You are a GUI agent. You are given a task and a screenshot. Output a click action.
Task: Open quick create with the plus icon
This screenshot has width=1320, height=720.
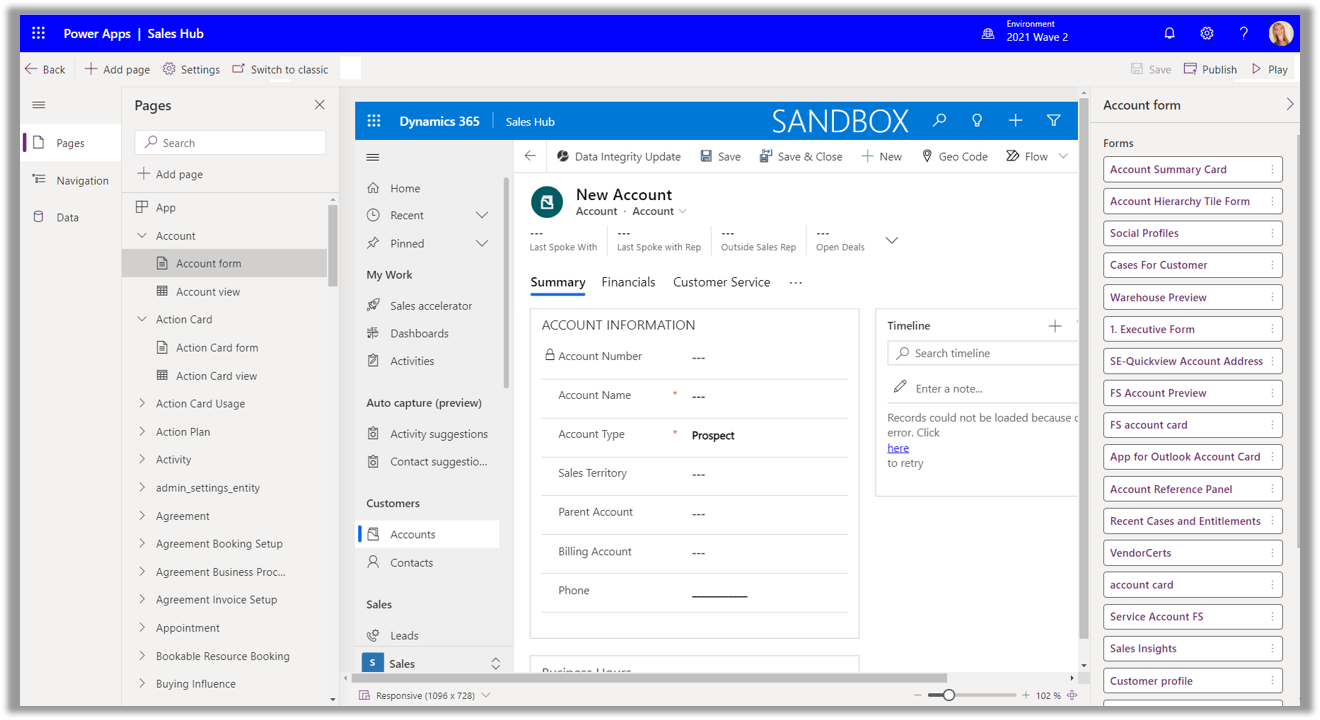coord(1015,120)
